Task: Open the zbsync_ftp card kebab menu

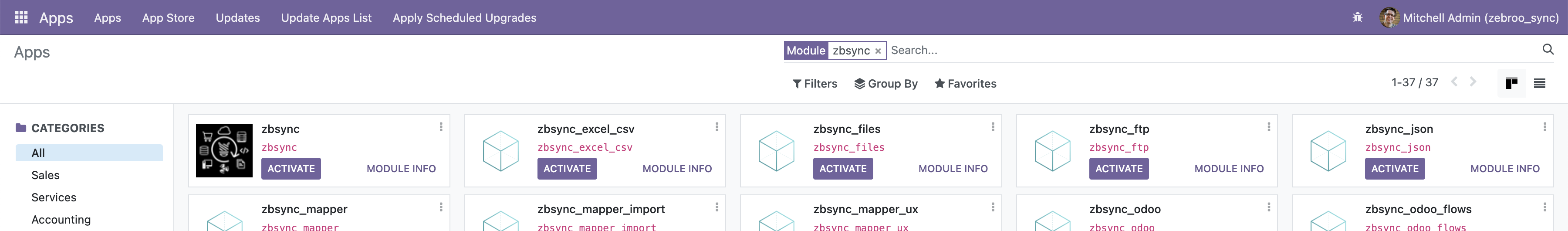Action: click(x=1268, y=127)
